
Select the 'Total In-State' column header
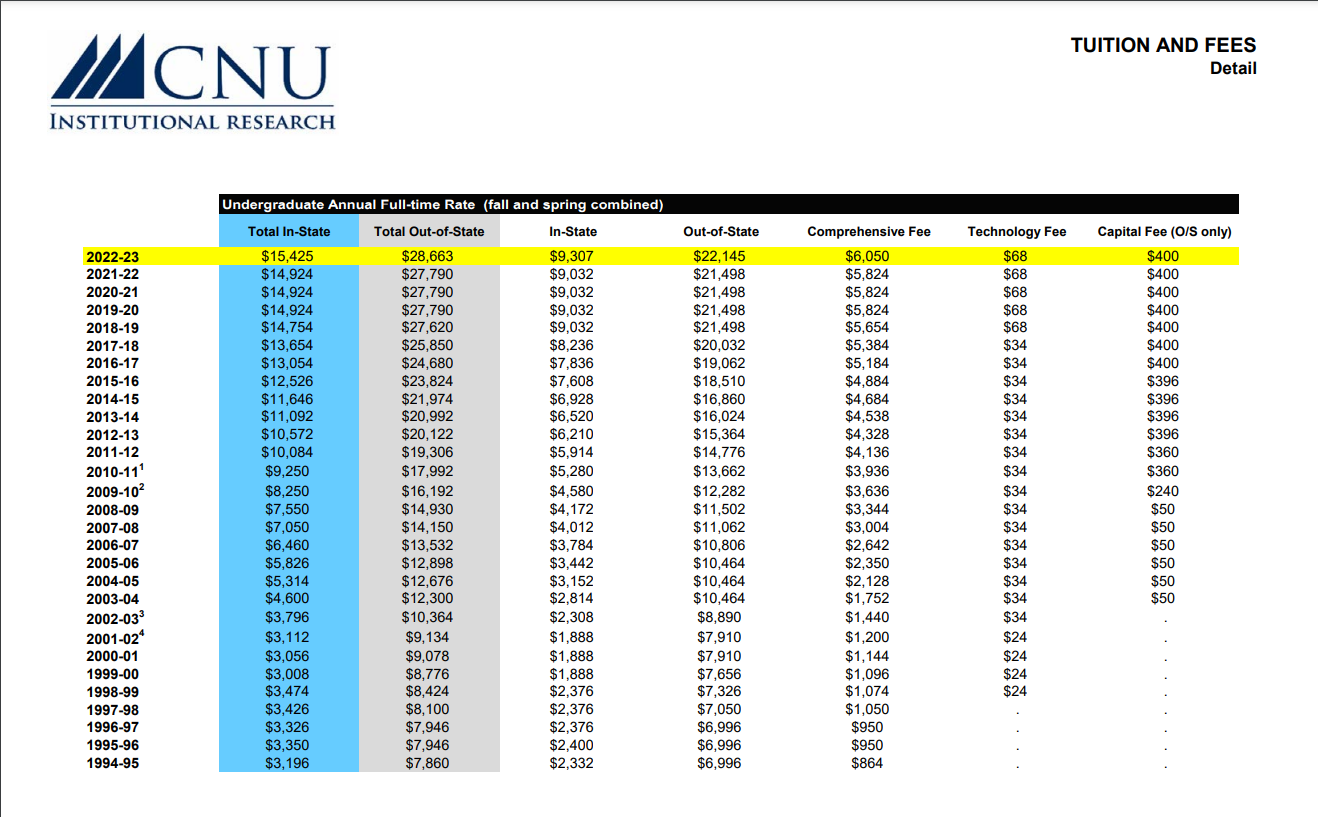[x=289, y=232]
